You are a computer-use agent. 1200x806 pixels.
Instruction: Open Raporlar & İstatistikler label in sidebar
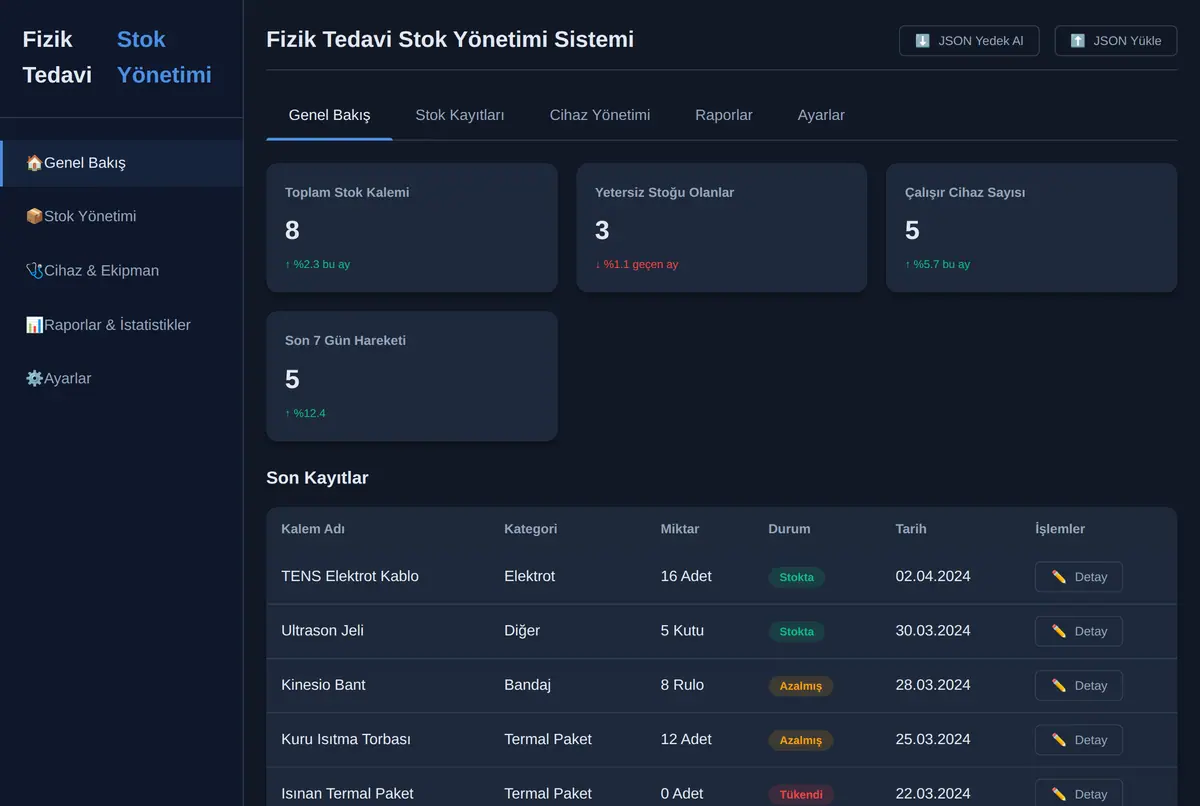pyautogui.click(x=117, y=325)
